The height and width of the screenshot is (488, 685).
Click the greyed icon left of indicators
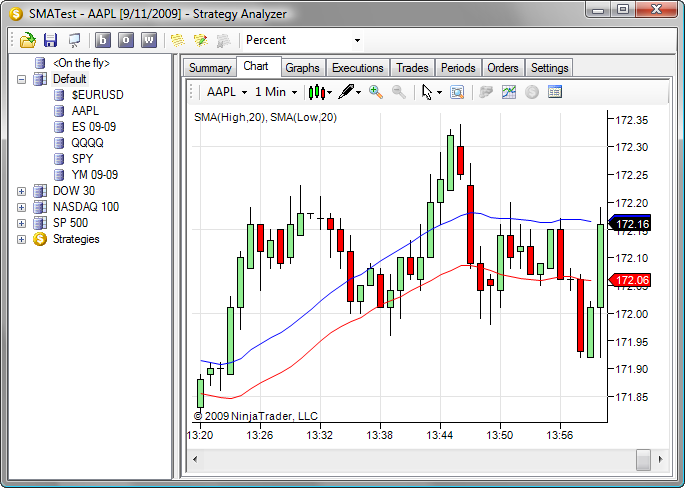coord(486,92)
